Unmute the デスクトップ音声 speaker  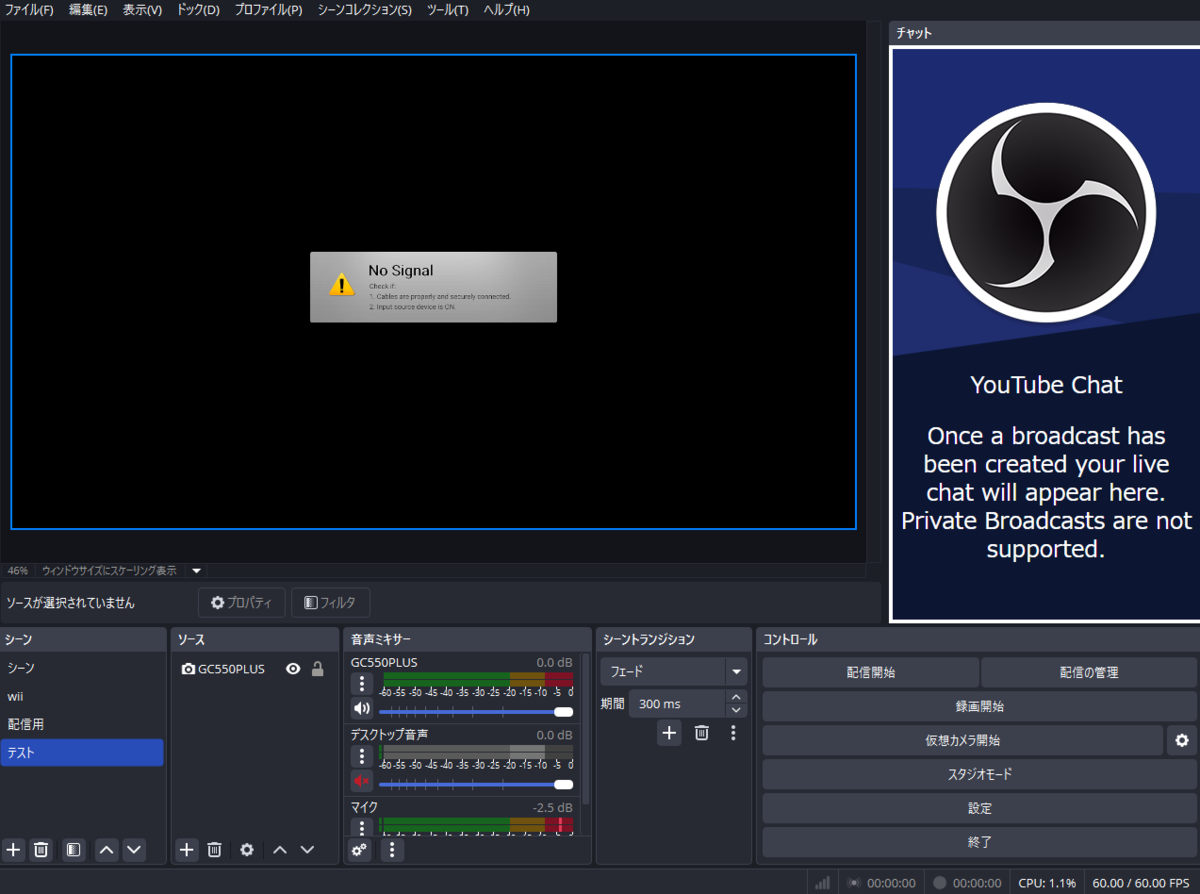[x=362, y=781]
